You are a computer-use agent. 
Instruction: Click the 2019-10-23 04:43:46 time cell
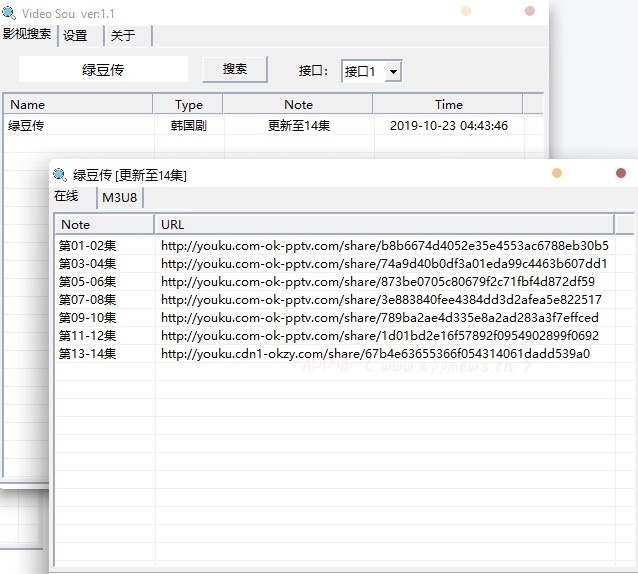449,126
